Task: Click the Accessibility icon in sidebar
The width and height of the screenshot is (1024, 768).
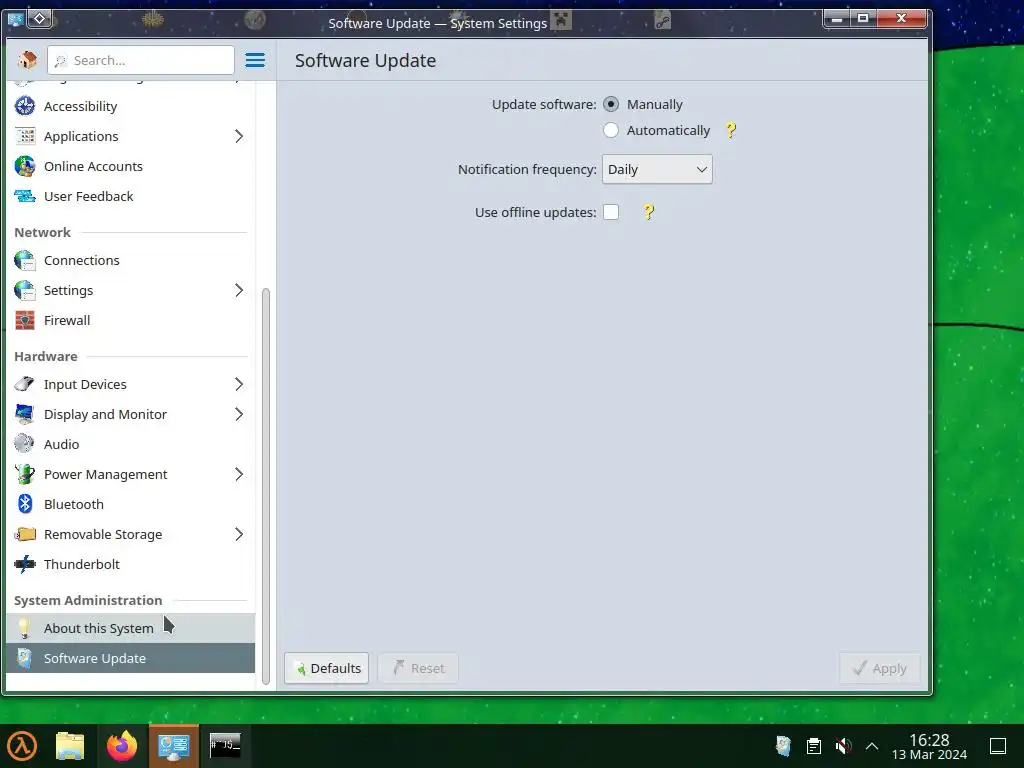Action: (25, 106)
